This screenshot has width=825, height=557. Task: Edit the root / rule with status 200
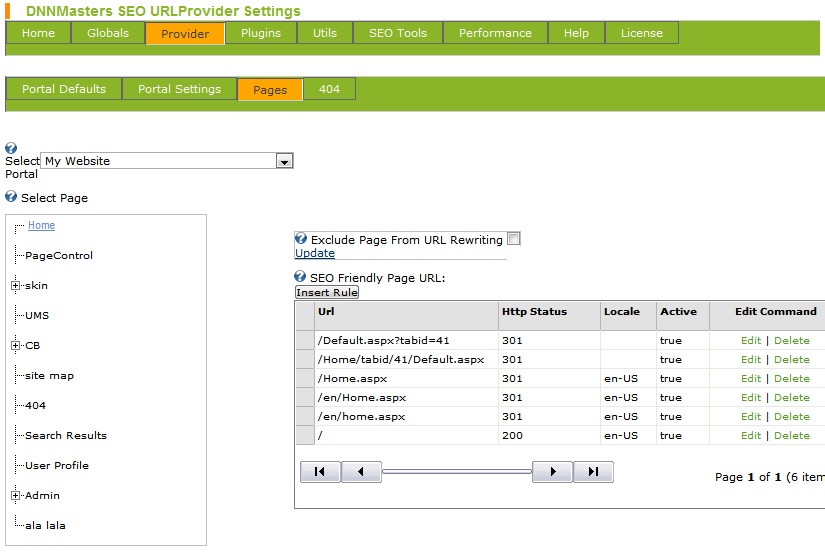coord(751,435)
